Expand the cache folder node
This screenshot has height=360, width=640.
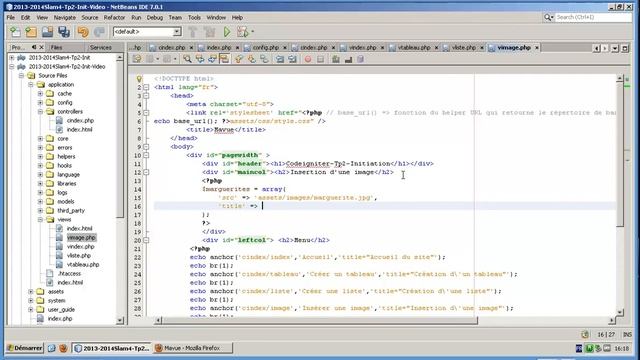tap(40, 93)
